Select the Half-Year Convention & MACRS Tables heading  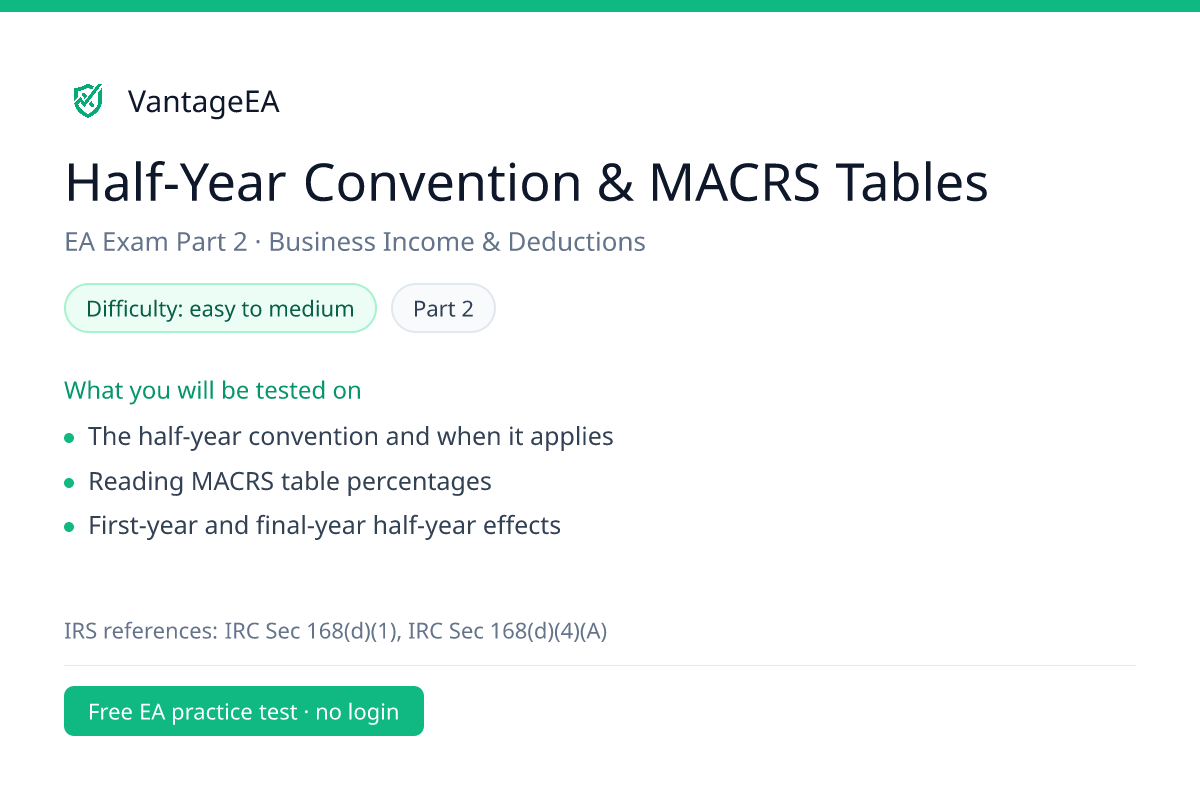click(526, 183)
